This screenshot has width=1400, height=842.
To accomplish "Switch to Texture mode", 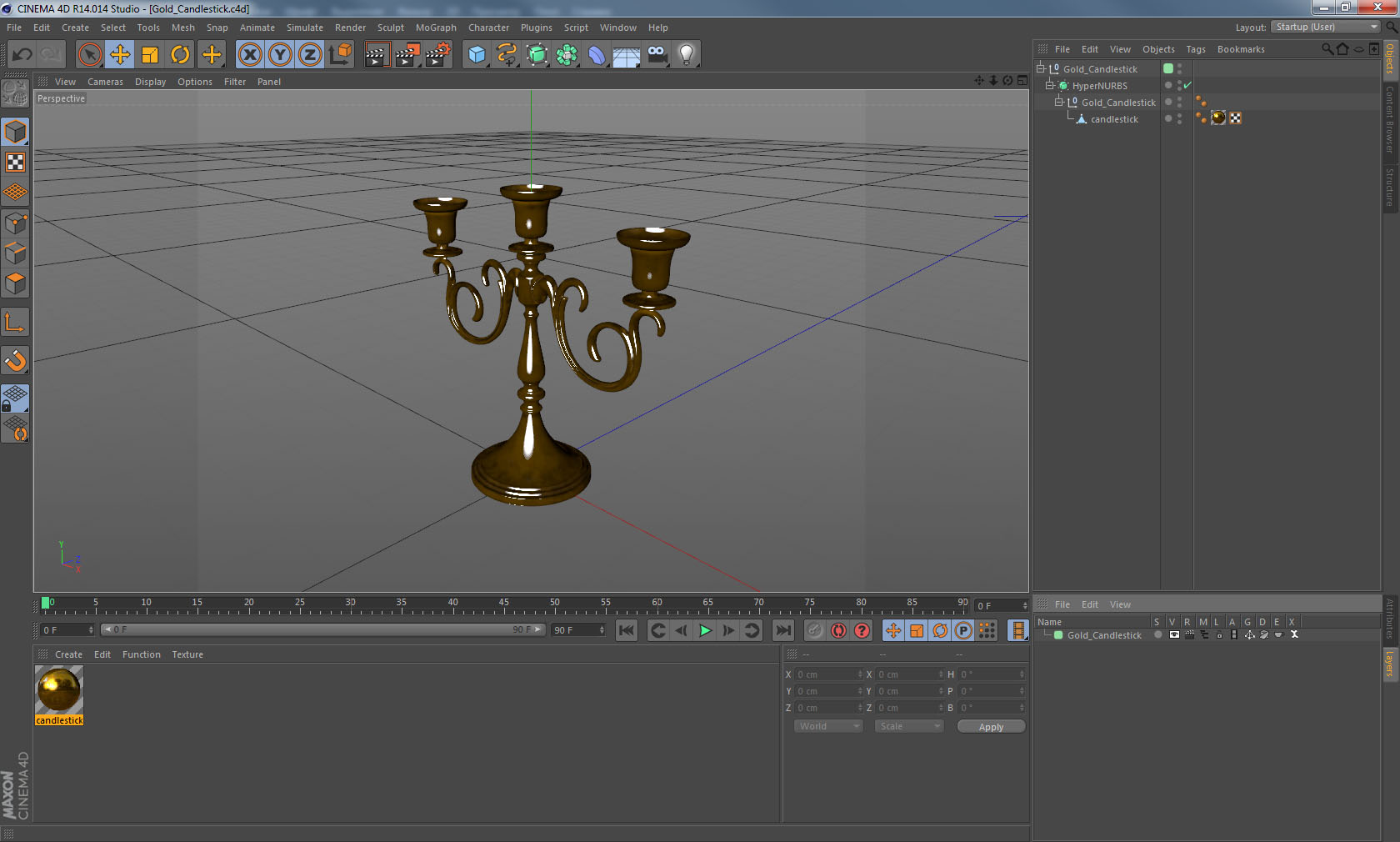I will pos(15,162).
